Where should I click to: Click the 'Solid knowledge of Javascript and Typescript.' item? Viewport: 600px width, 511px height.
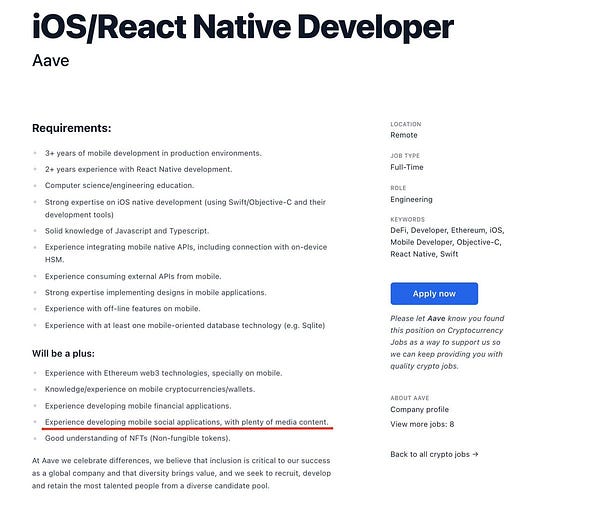[x=127, y=231]
